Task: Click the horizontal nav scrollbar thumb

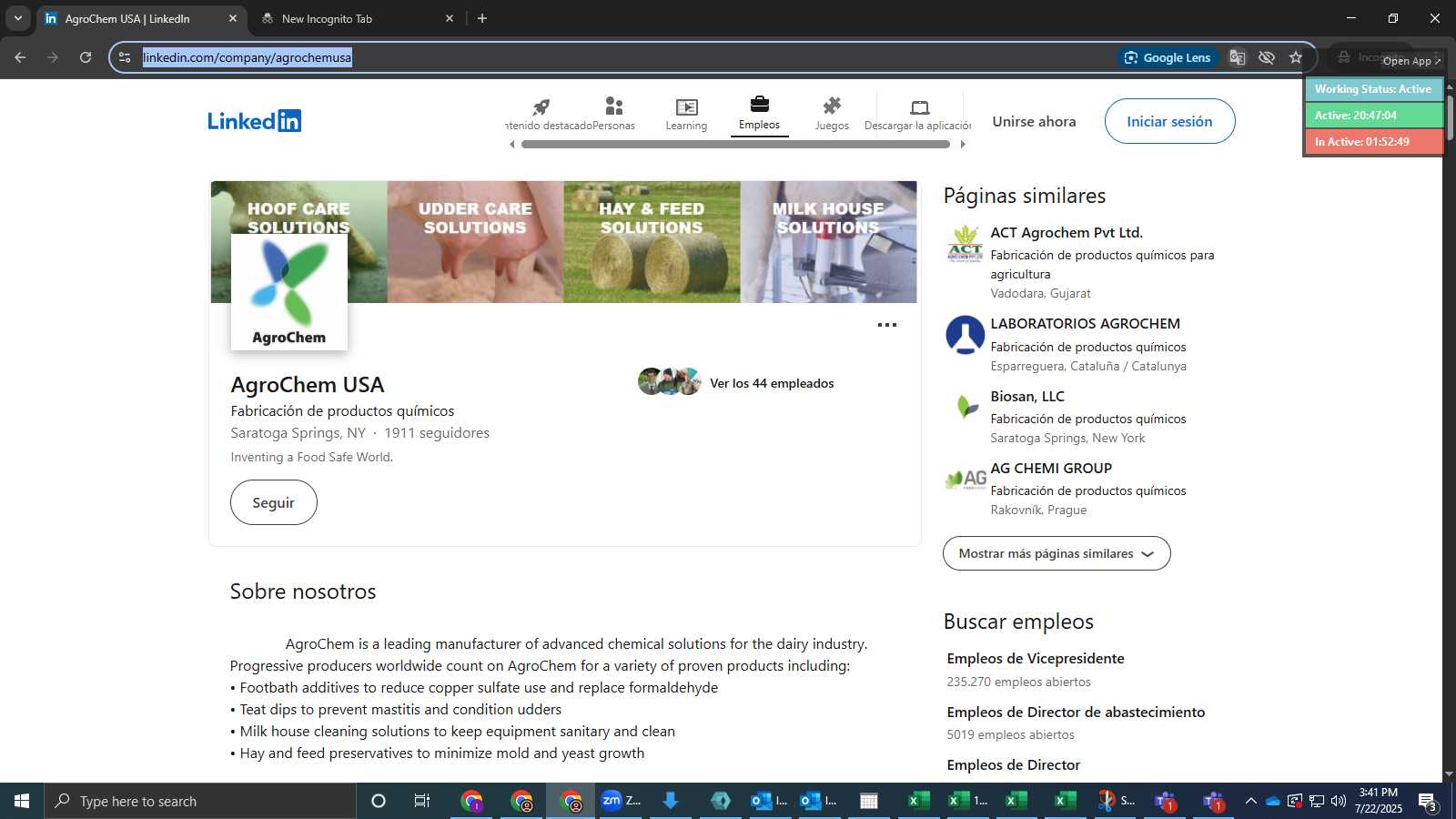Action: point(736,144)
